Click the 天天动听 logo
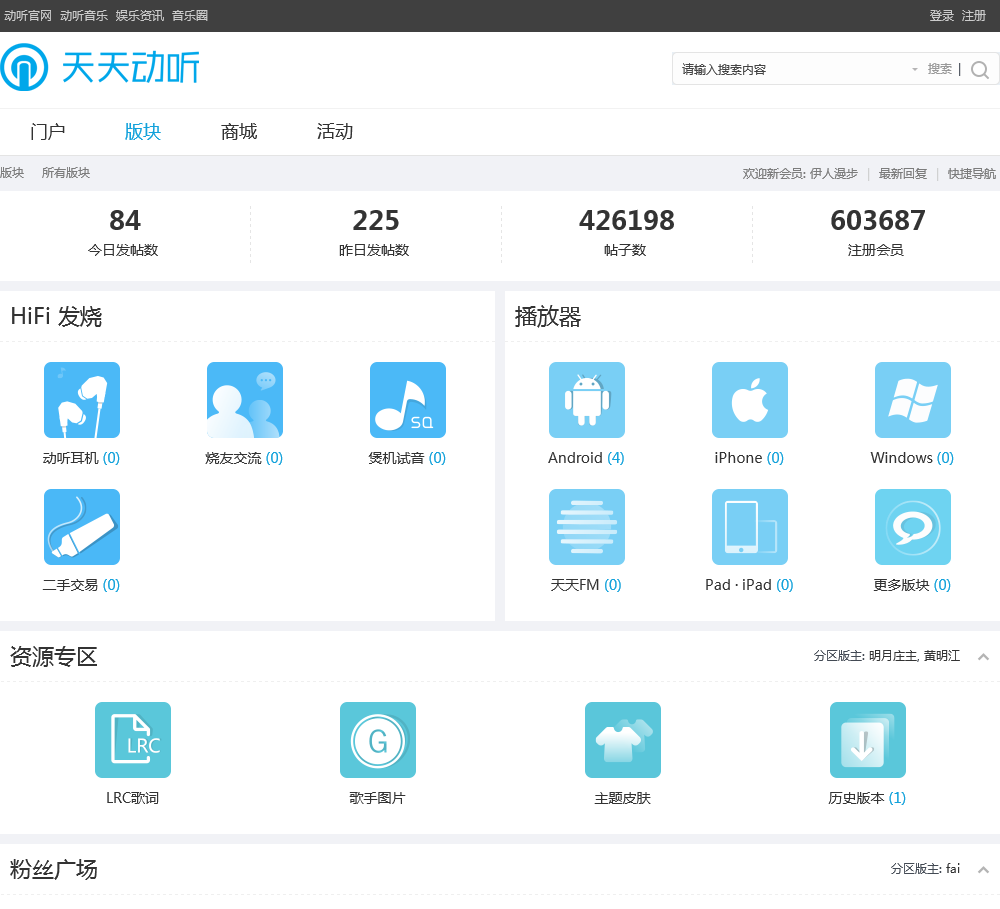1000x909 pixels. (x=99, y=67)
